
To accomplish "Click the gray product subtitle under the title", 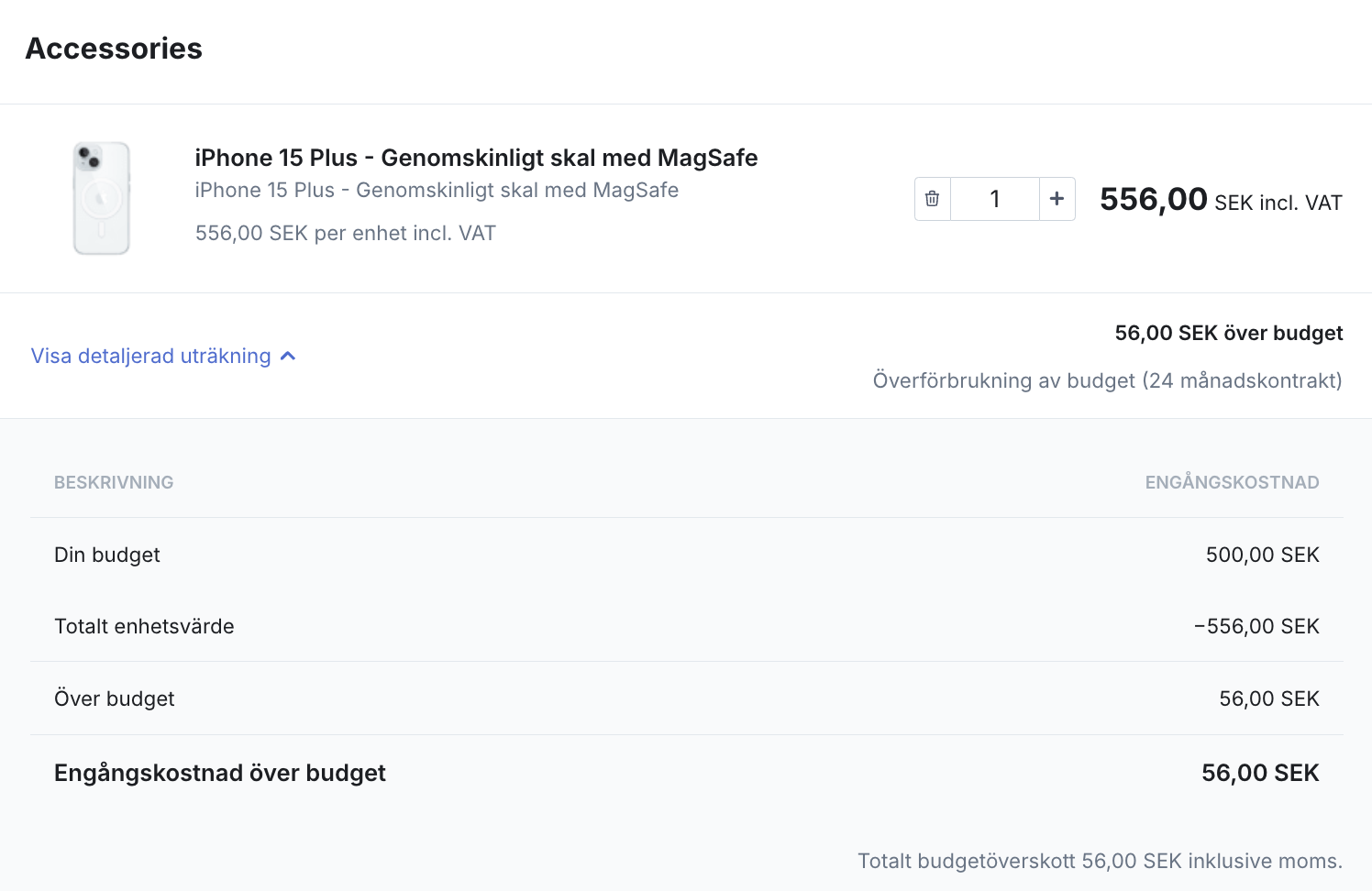I will click(437, 190).
